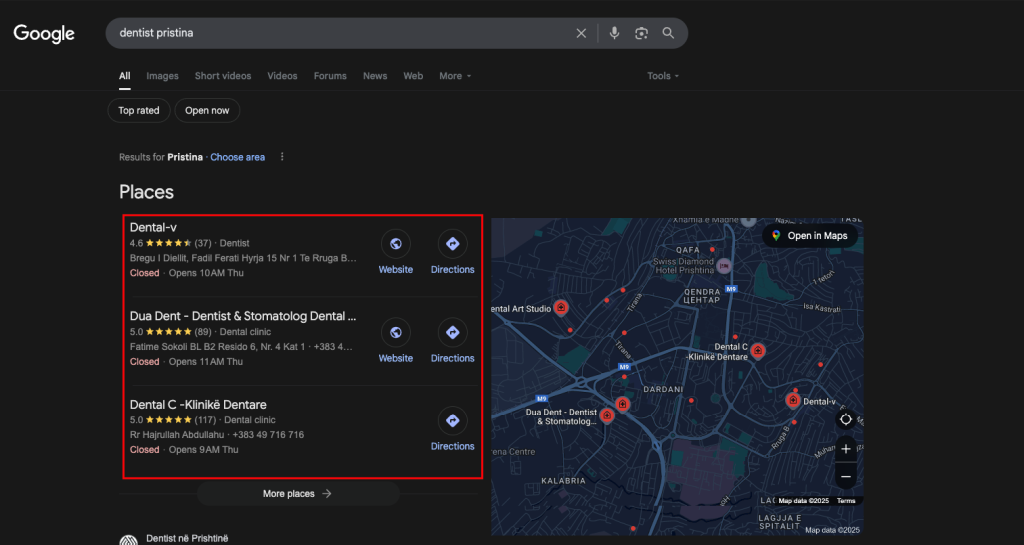Click the Choose area link
This screenshot has height=545, width=1024.
click(x=238, y=157)
